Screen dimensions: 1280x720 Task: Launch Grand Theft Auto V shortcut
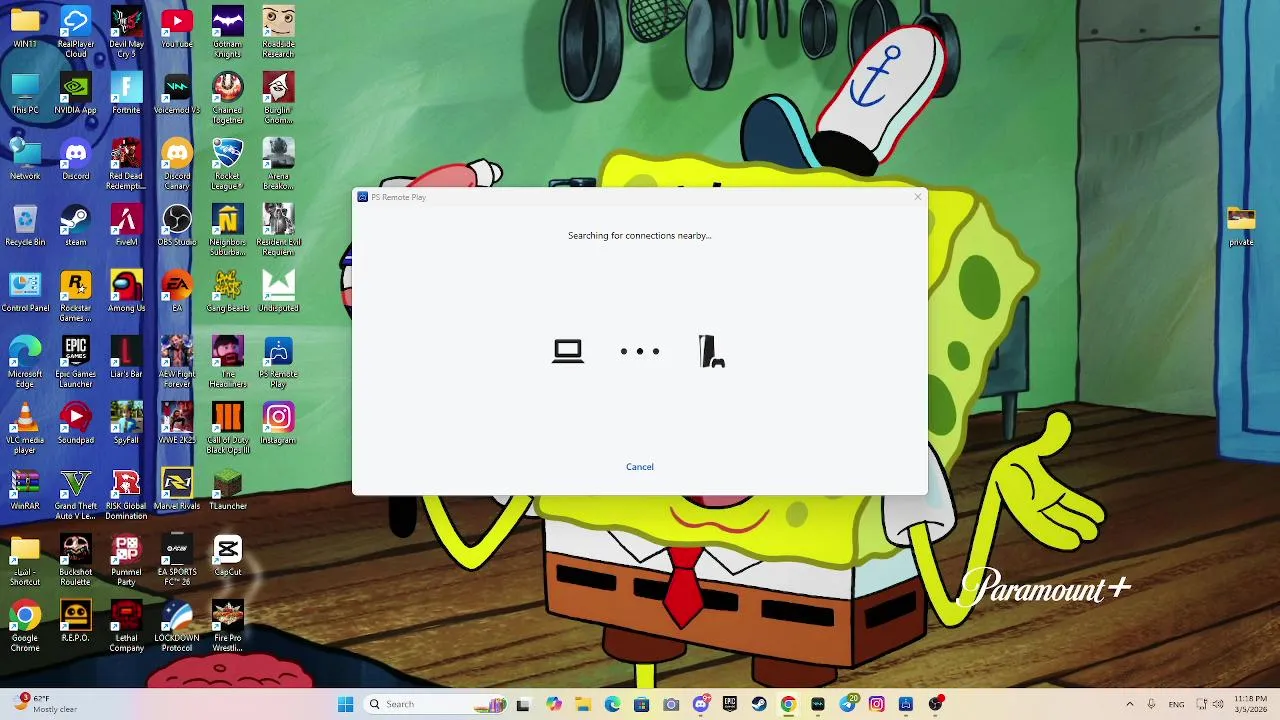point(76,494)
